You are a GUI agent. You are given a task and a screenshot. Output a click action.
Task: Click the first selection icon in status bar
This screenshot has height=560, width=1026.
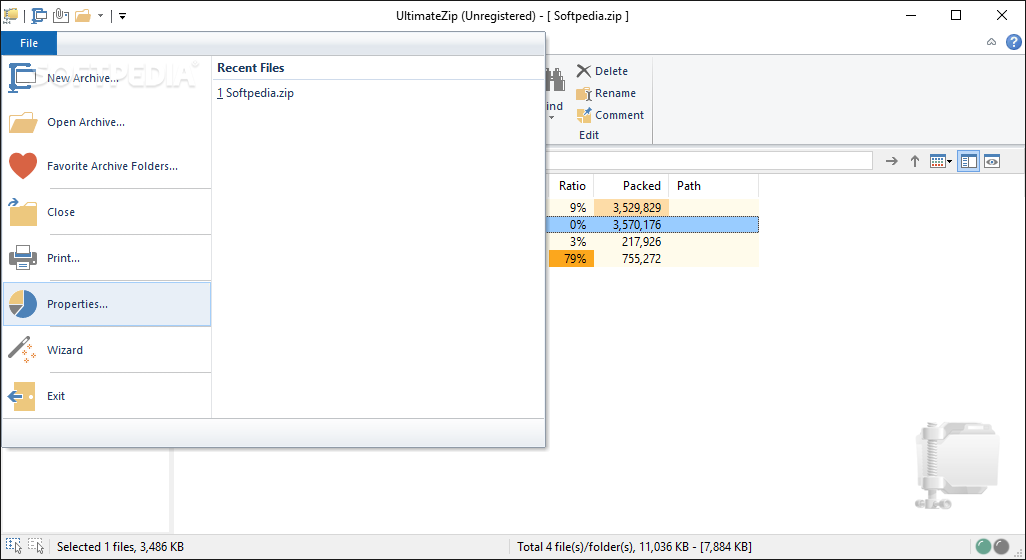13,546
